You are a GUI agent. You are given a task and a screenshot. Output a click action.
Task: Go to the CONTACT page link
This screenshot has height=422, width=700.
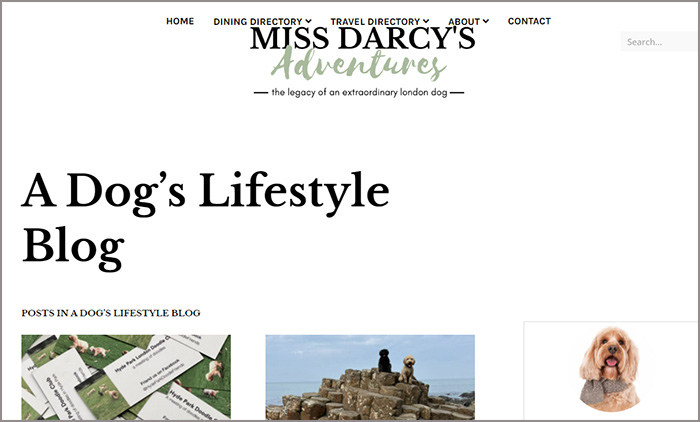tap(529, 21)
